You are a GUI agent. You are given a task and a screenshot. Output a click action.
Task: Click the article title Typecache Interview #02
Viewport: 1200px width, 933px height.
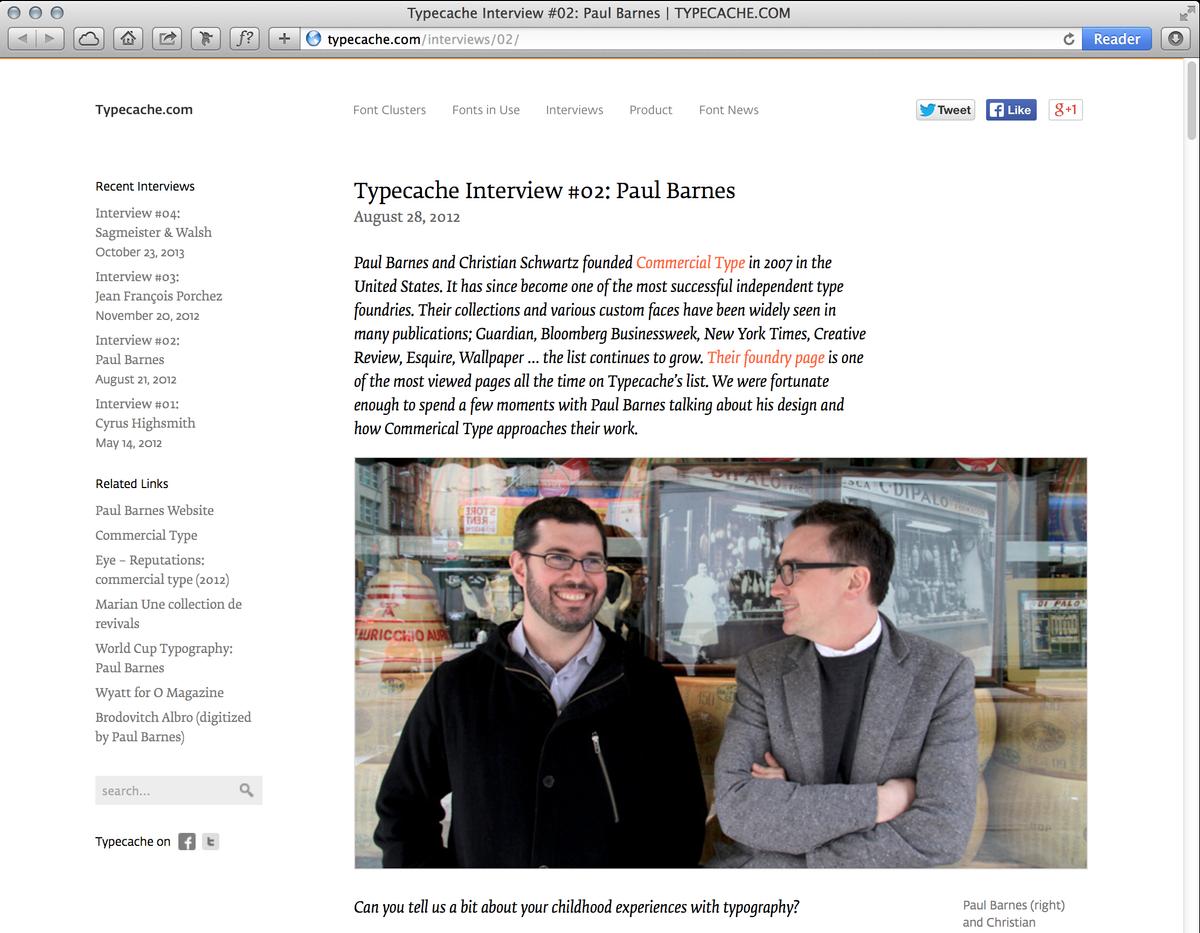[544, 190]
